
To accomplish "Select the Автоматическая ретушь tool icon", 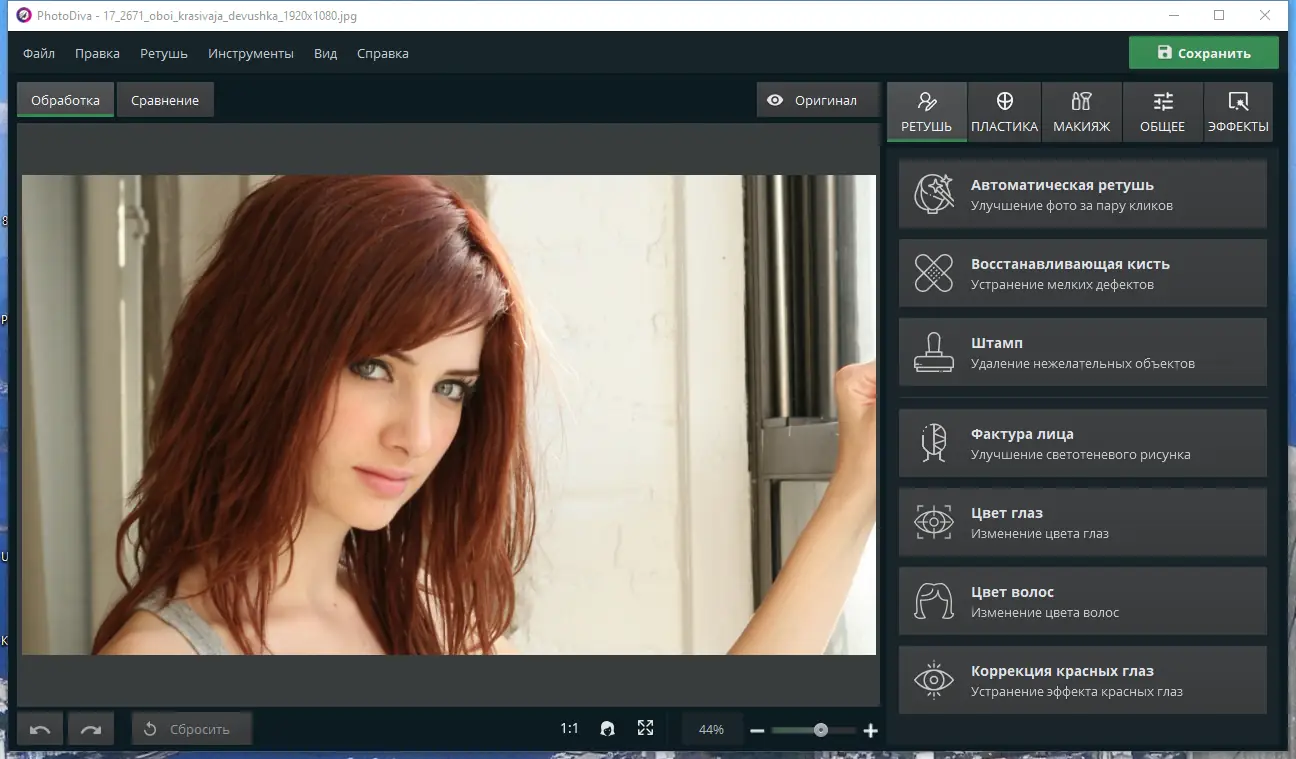I will tap(933, 193).
